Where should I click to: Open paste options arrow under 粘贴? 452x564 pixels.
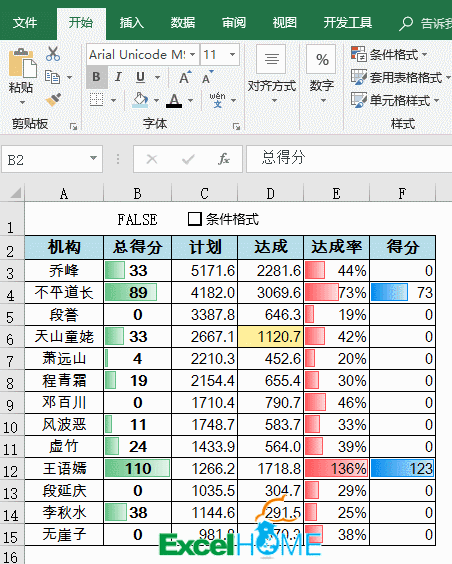coord(22,103)
